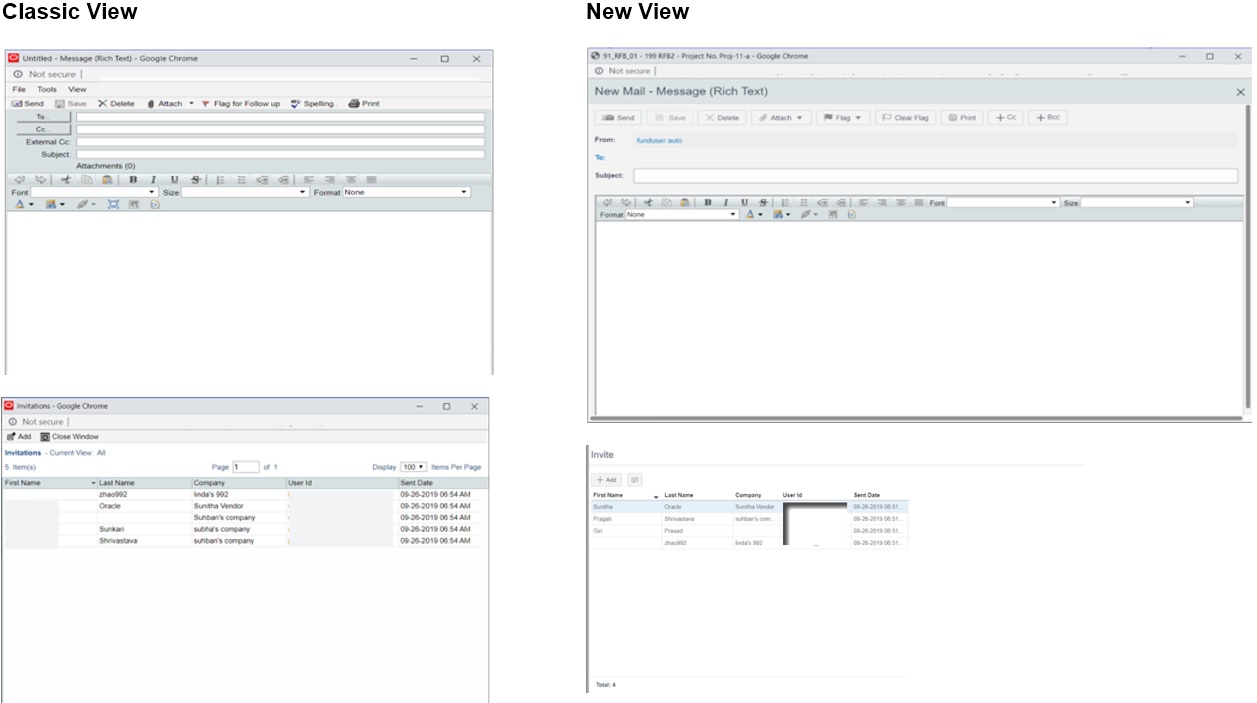The height and width of the screenshot is (703, 1257).
Task: Click Attach in the classic message toolbar
Action: point(165,103)
